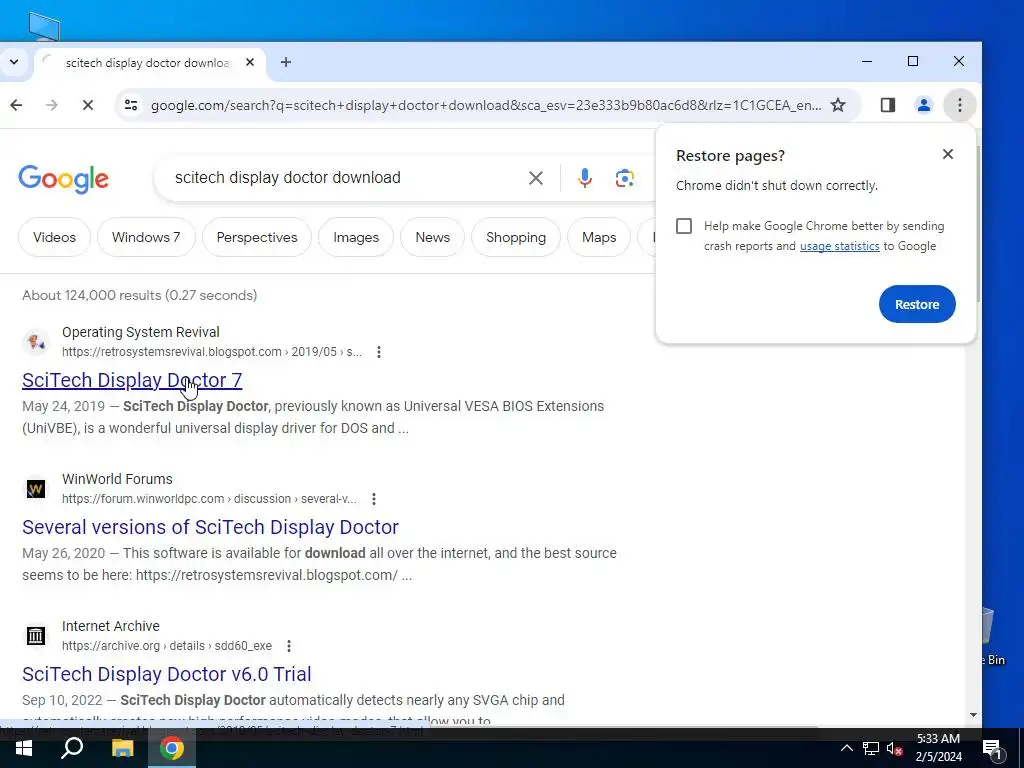Click the browser back arrow
This screenshot has width=1024, height=768.
[x=16, y=105]
